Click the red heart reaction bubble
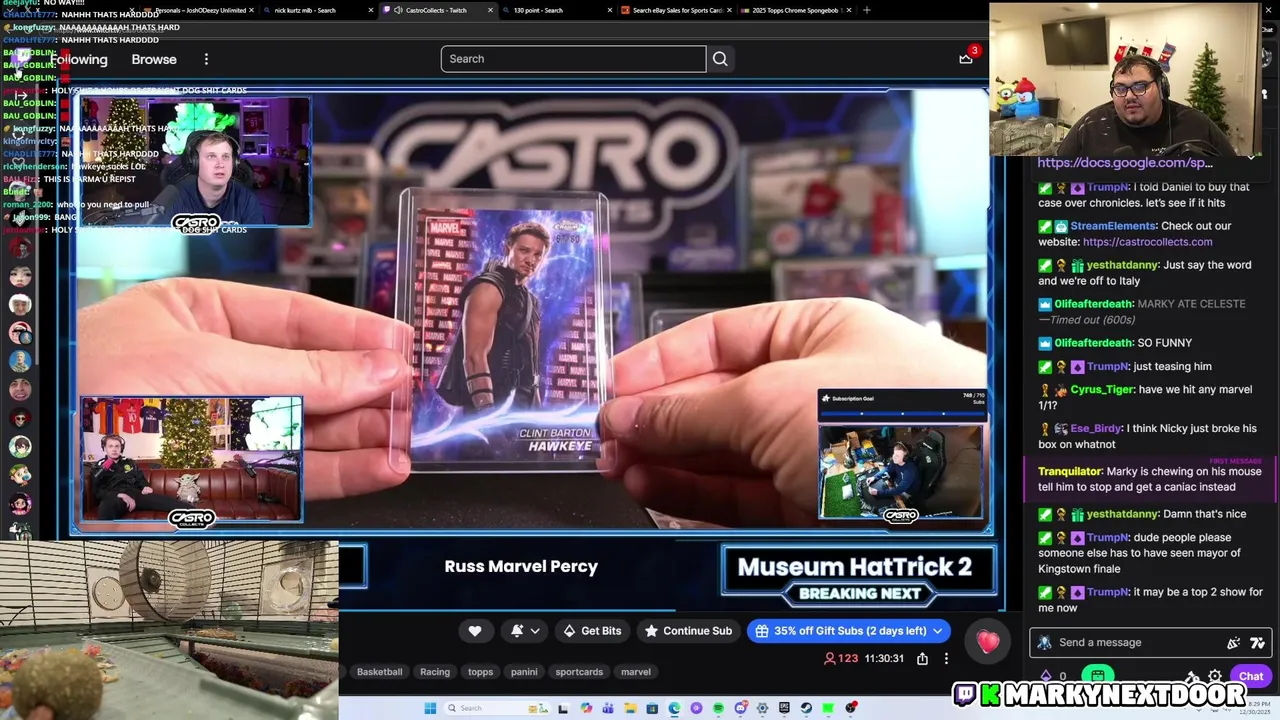Image resolution: width=1280 pixels, height=720 pixels. 988,642
